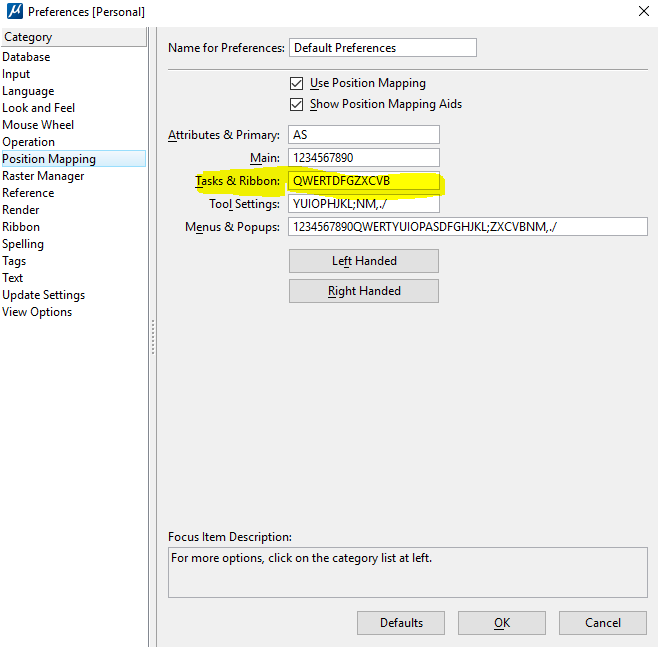Open Raster Manager category

tap(43, 176)
